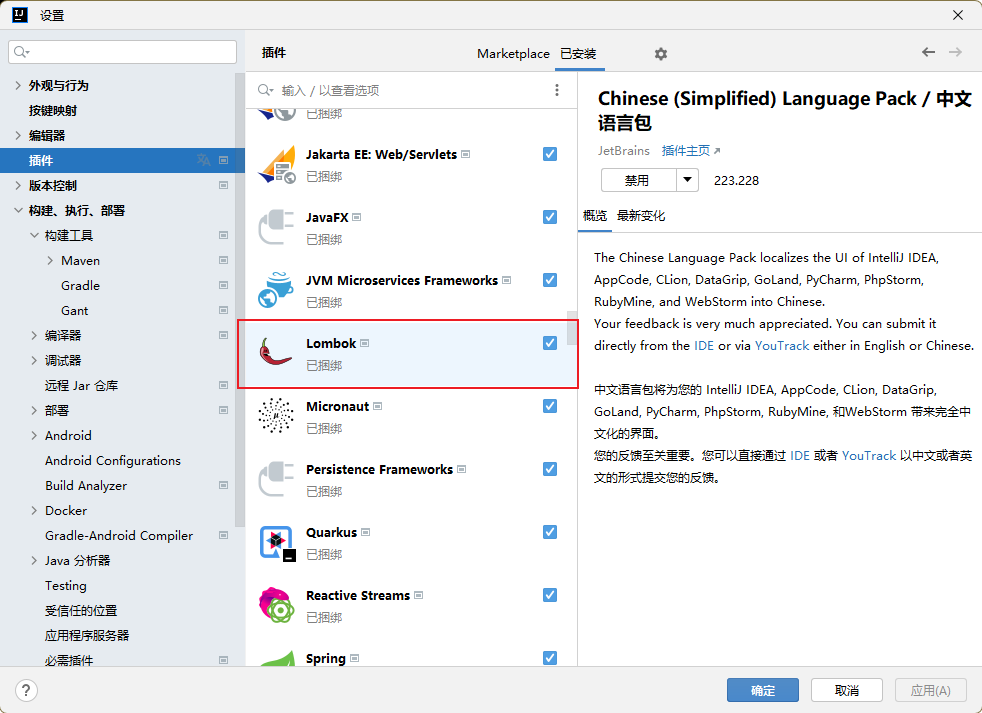The height and width of the screenshot is (713, 982).
Task: Expand the 外观与行为 section
Action: click(x=18, y=85)
